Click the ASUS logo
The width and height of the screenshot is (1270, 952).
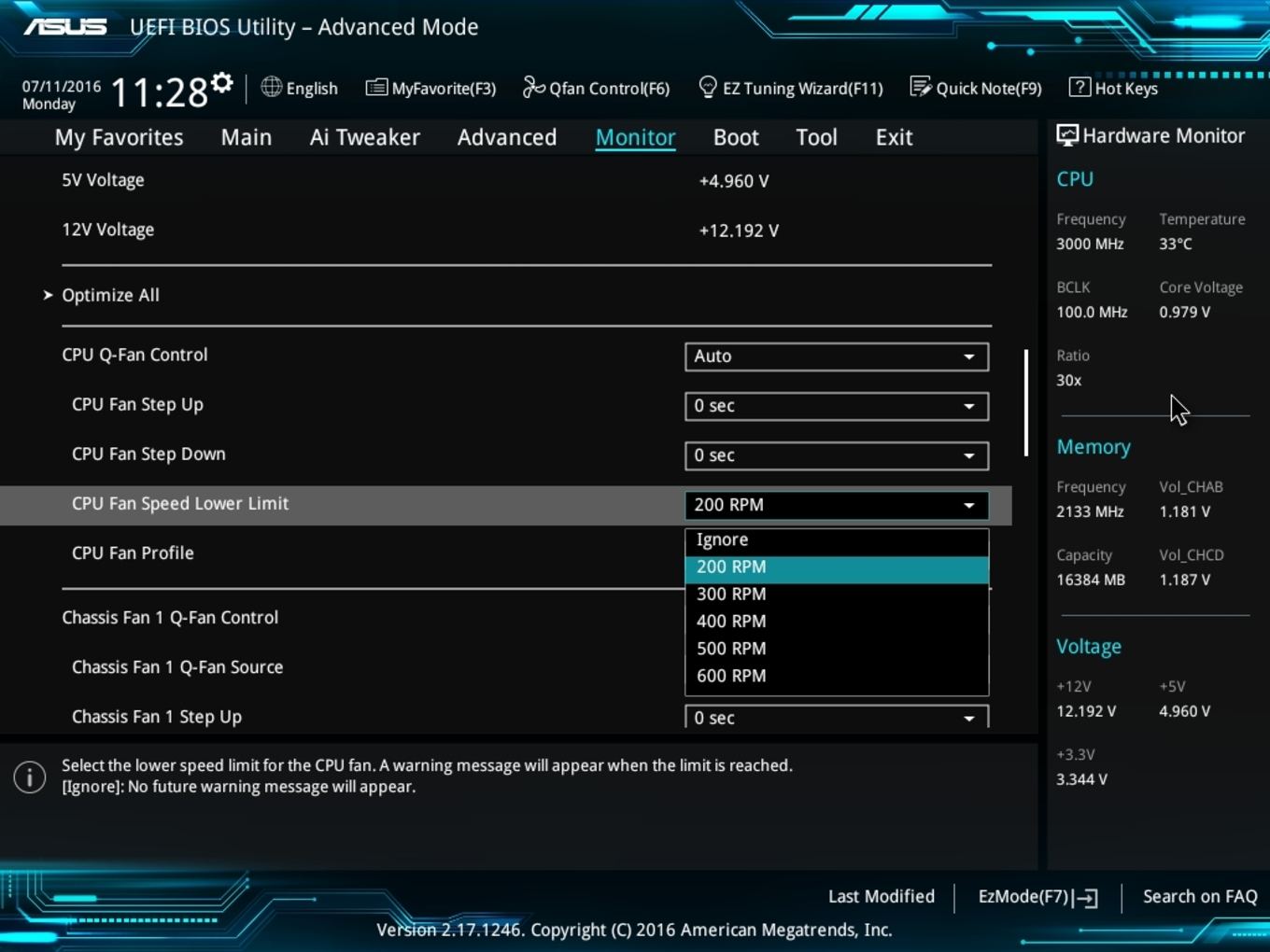click(x=65, y=27)
